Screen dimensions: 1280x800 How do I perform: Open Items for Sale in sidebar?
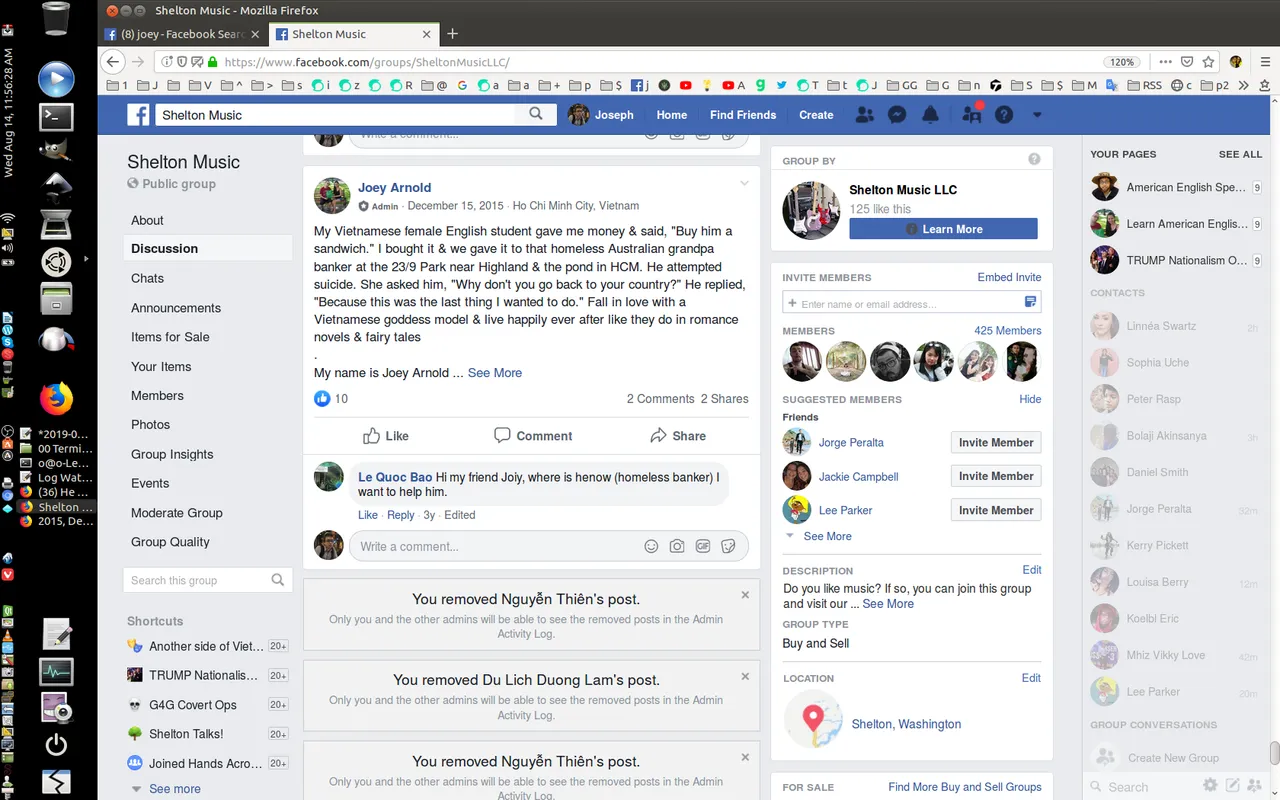(x=170, y=337)
